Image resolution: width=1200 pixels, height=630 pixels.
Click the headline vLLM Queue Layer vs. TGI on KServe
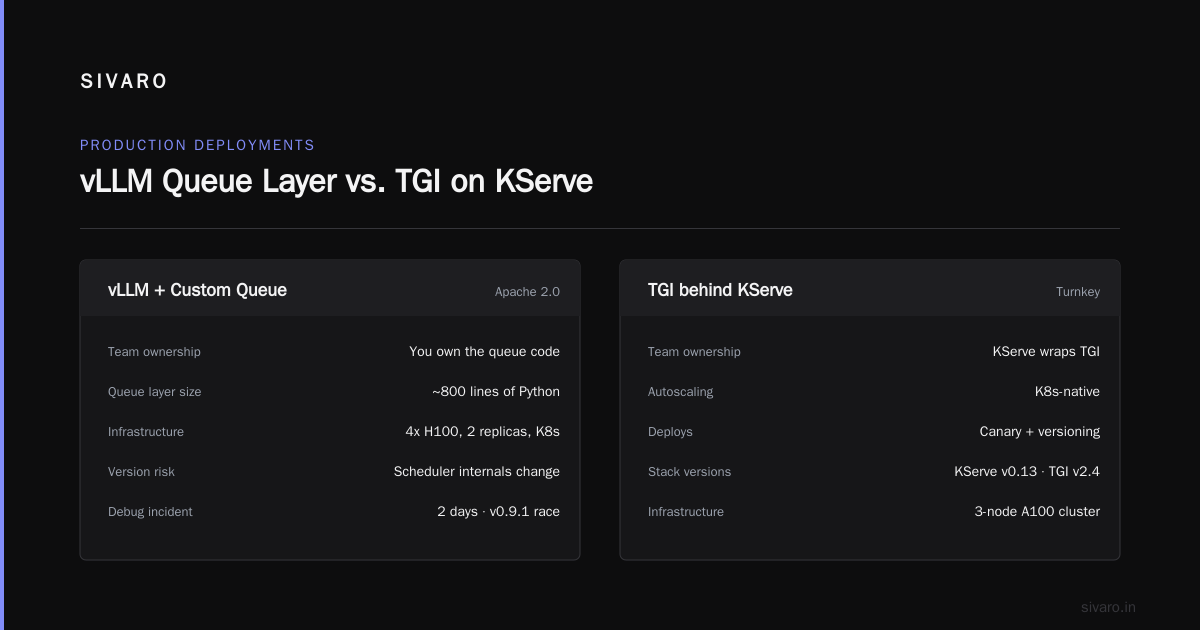click(x=336, y=181)
